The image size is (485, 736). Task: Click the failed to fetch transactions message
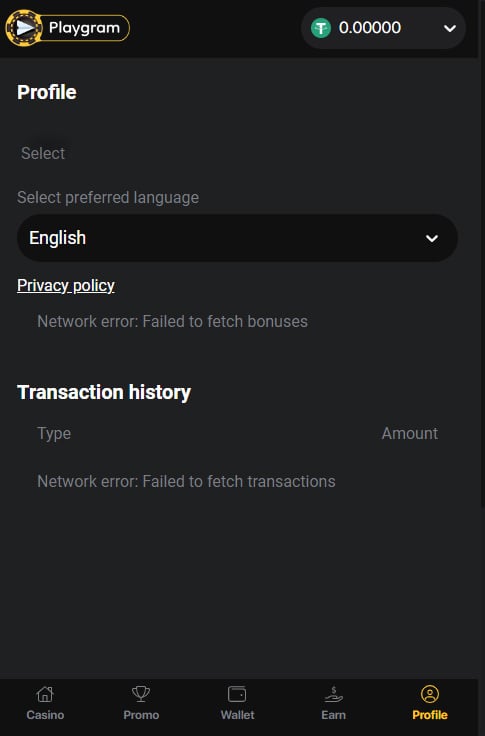tap(186, 481)
